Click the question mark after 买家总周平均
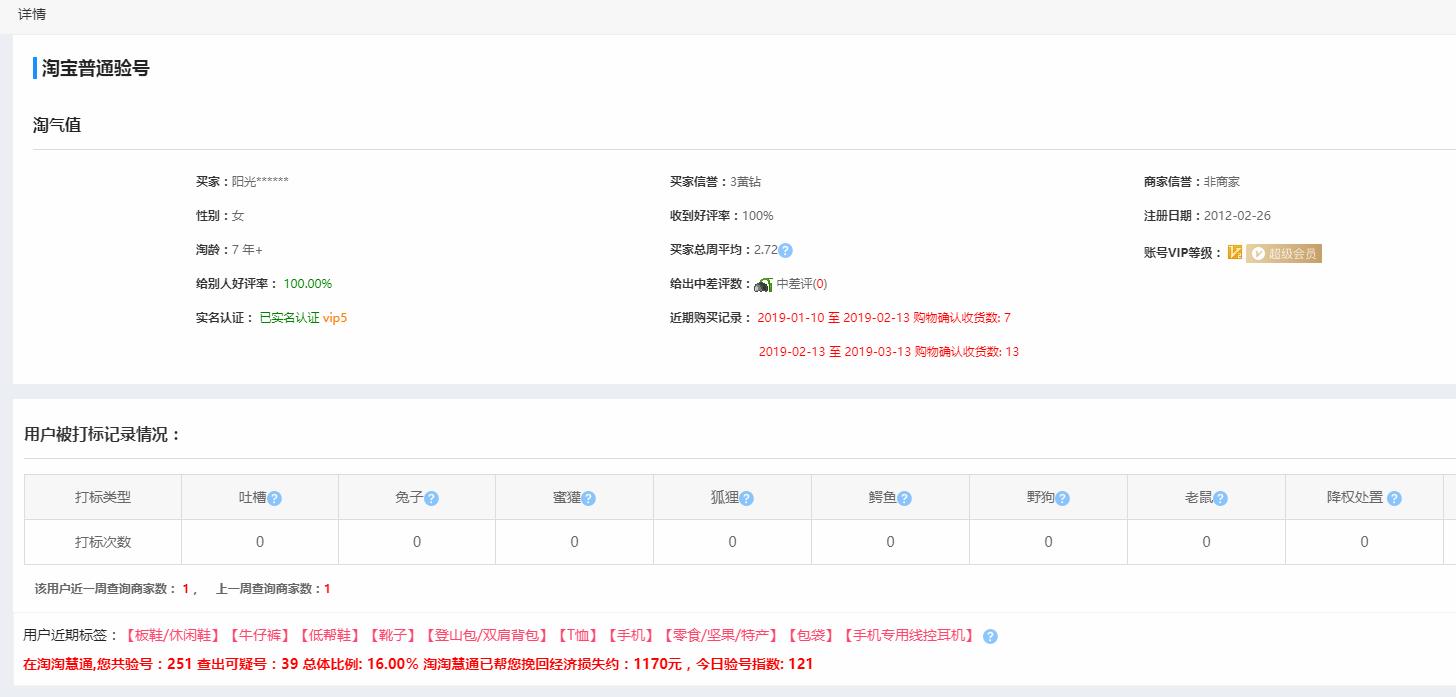The height and width of the screenshot is (697, 1456). (786, 250)
